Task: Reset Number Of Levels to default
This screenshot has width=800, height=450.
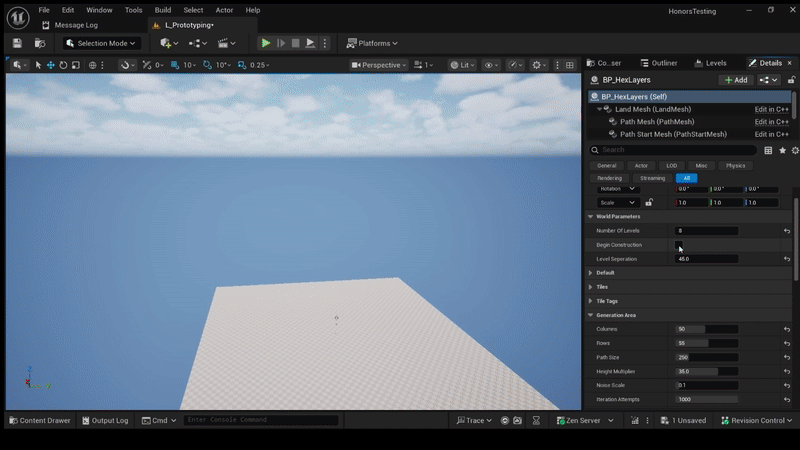Action: (x=787, y=231)
